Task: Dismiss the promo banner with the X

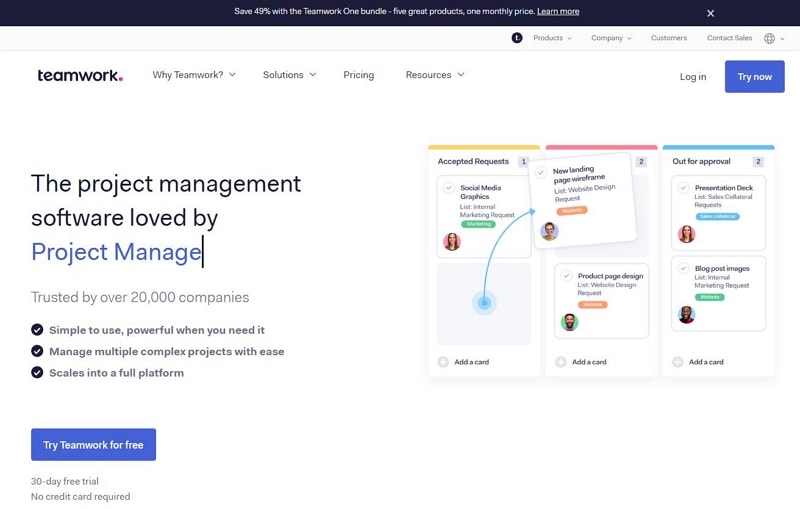Action: (x=710, y=13)
